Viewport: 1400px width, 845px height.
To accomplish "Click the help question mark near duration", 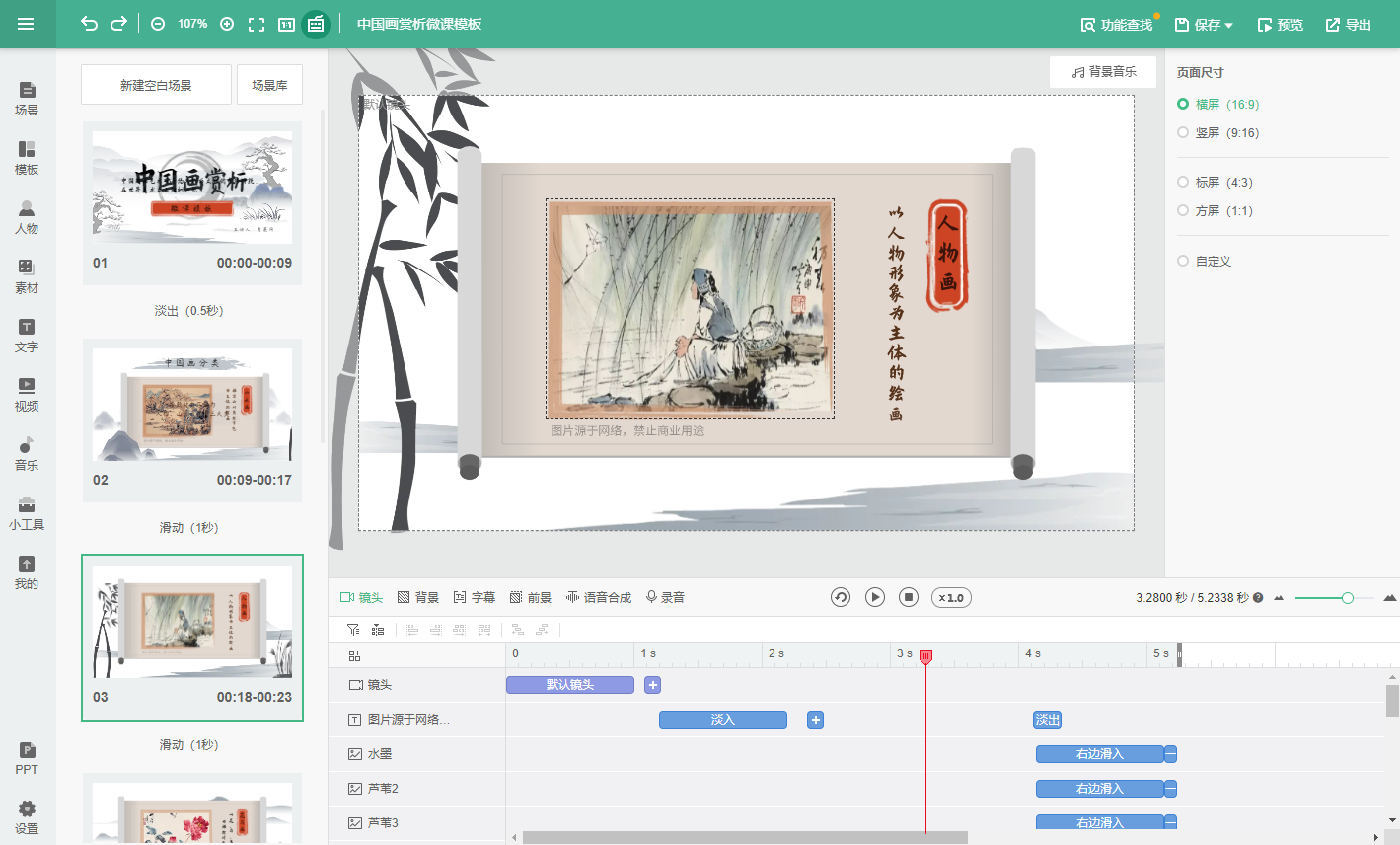I will tap(1258, 598).
